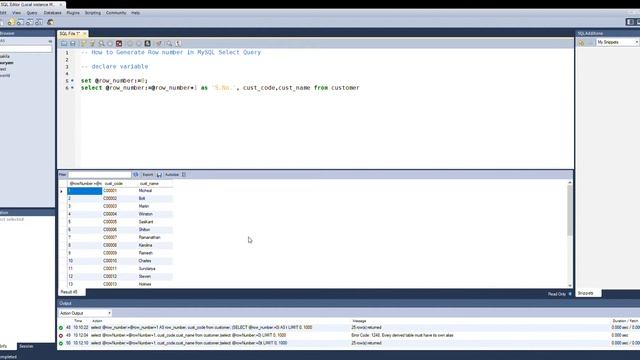
Task: Autosize columns icon in result toolbar
Action: coord(184,175)
